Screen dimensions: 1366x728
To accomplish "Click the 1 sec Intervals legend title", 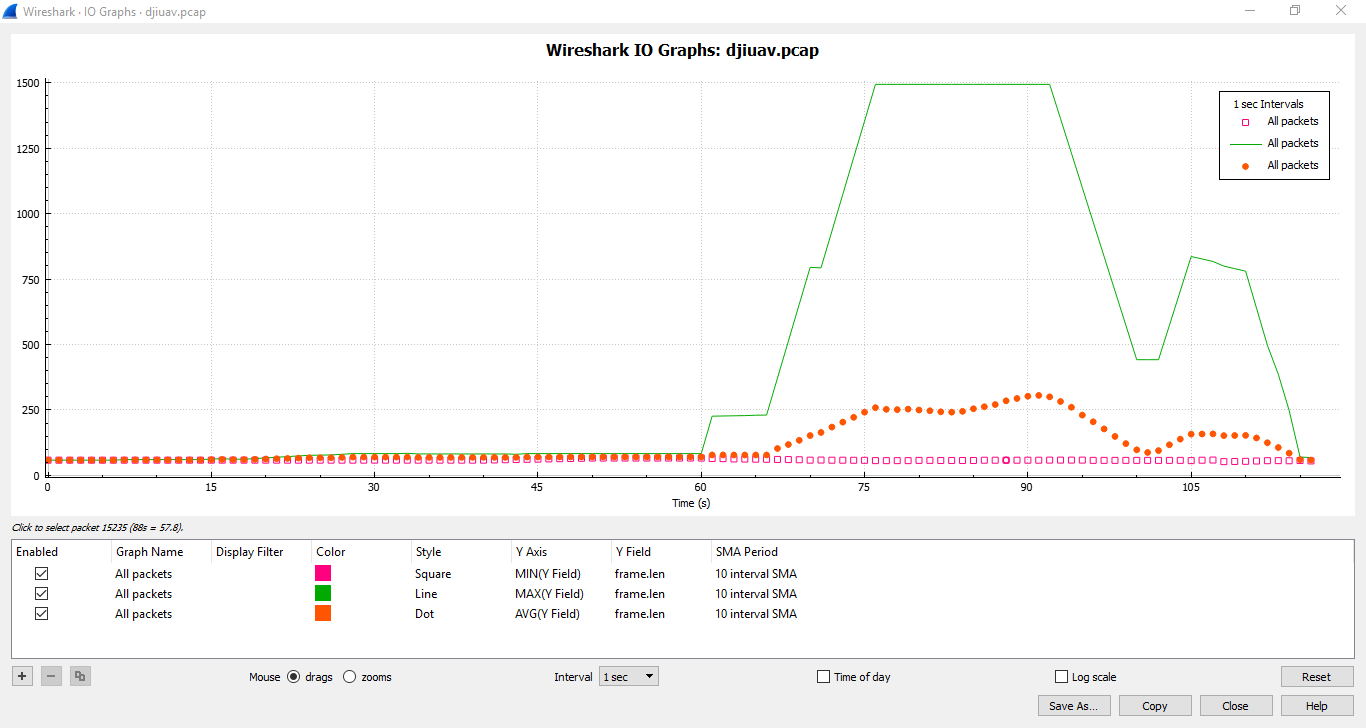I will click(1268, 104).
